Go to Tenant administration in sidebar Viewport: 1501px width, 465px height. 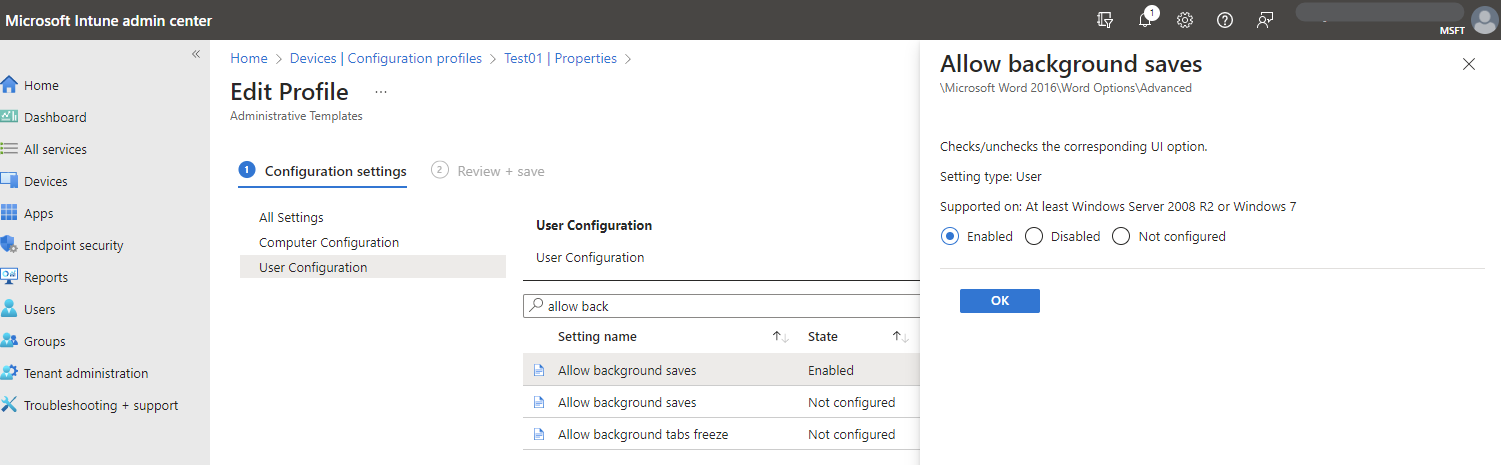tap(86, 373)
